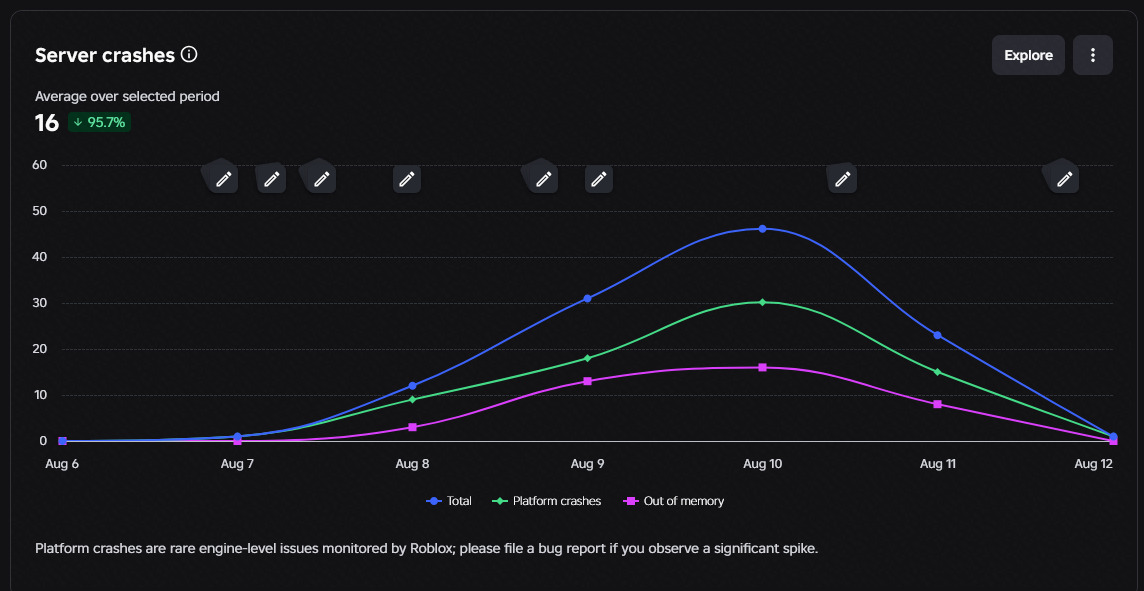Click the info icon beside Server crashes

point(189,55)
